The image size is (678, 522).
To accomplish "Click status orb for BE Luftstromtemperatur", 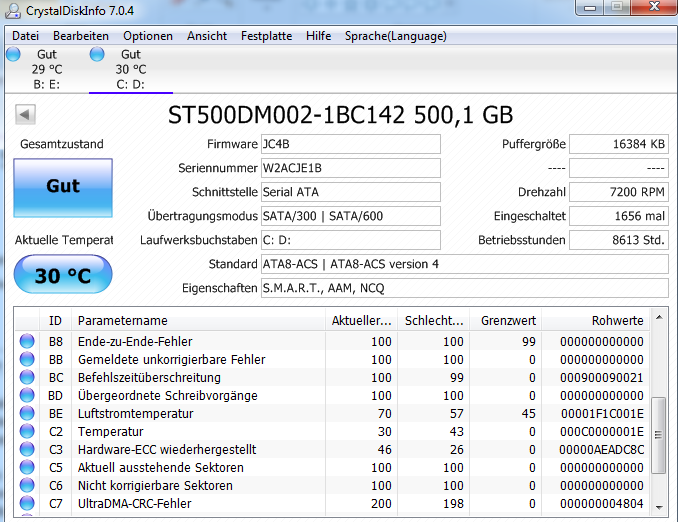I will pos(27,413).
